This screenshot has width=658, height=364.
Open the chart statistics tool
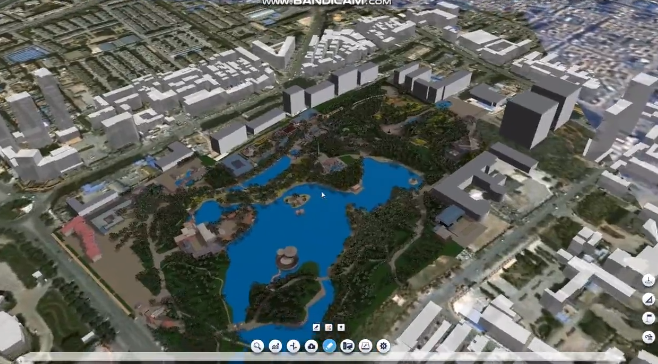275,346
